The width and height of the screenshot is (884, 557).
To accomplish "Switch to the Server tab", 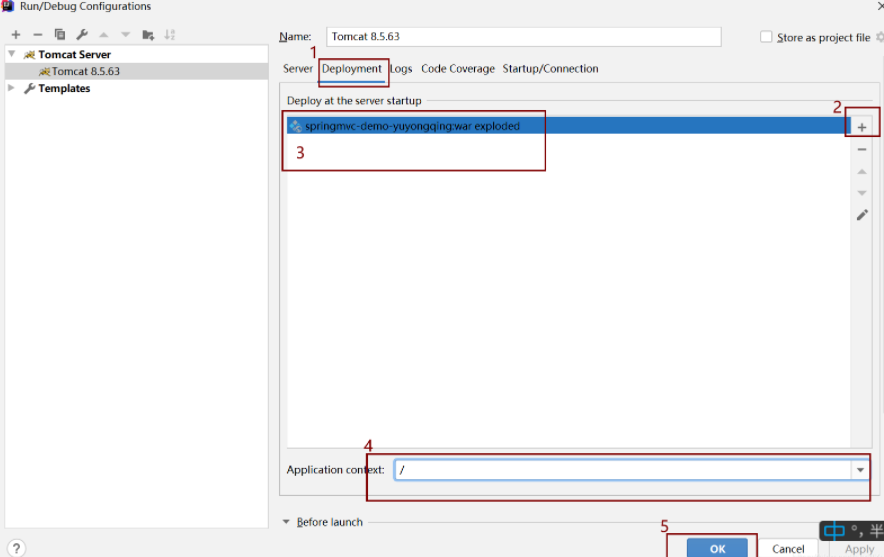I will click(x=298, y=69).
